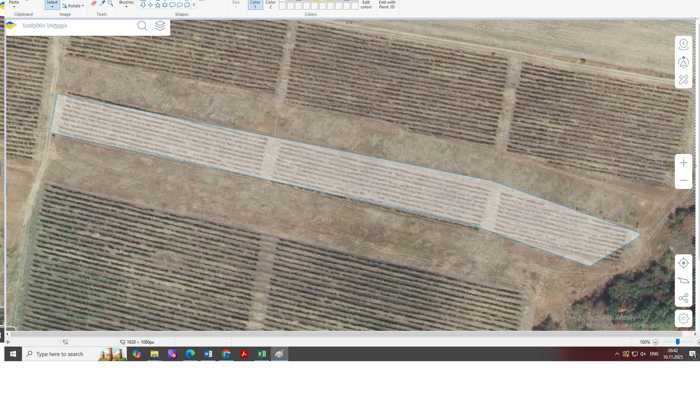Open Excel from taskbar
The height and width of the screenshot is (394, 700).
click(262, 354)
